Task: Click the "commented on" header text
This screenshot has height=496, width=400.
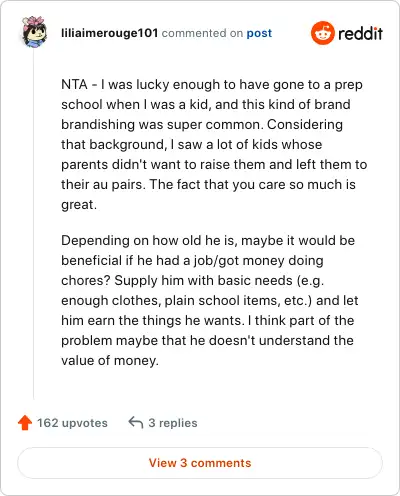Action: click(202, 33)
